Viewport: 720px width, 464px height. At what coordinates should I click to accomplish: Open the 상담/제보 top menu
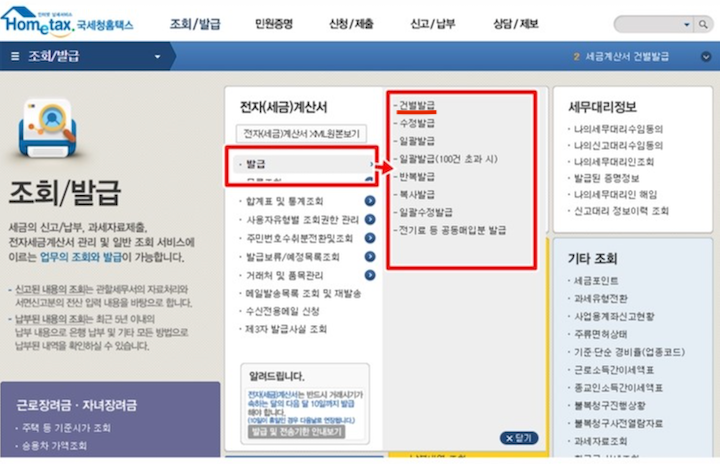tap(515, 24)
